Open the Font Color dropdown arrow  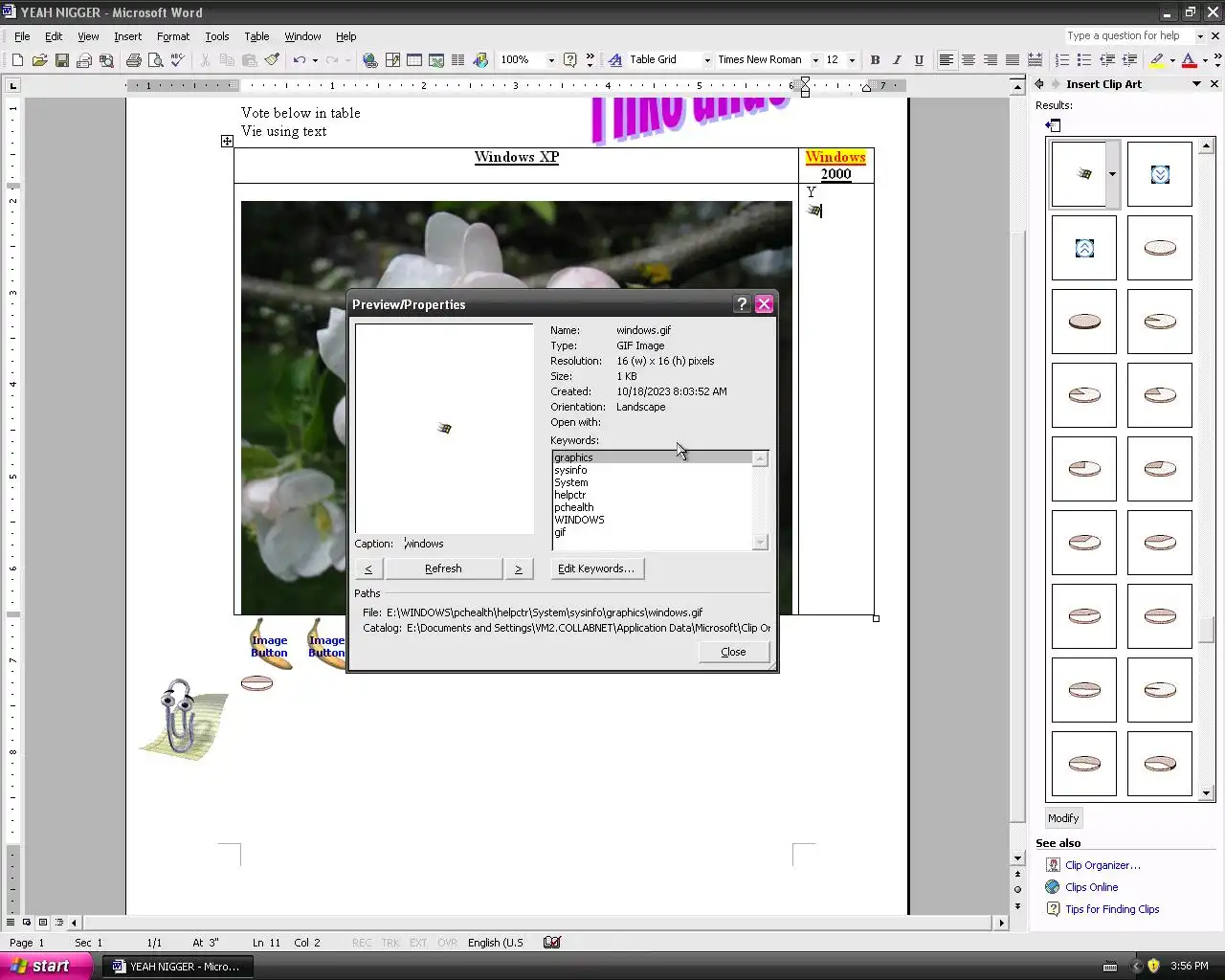coord(1203,60)
